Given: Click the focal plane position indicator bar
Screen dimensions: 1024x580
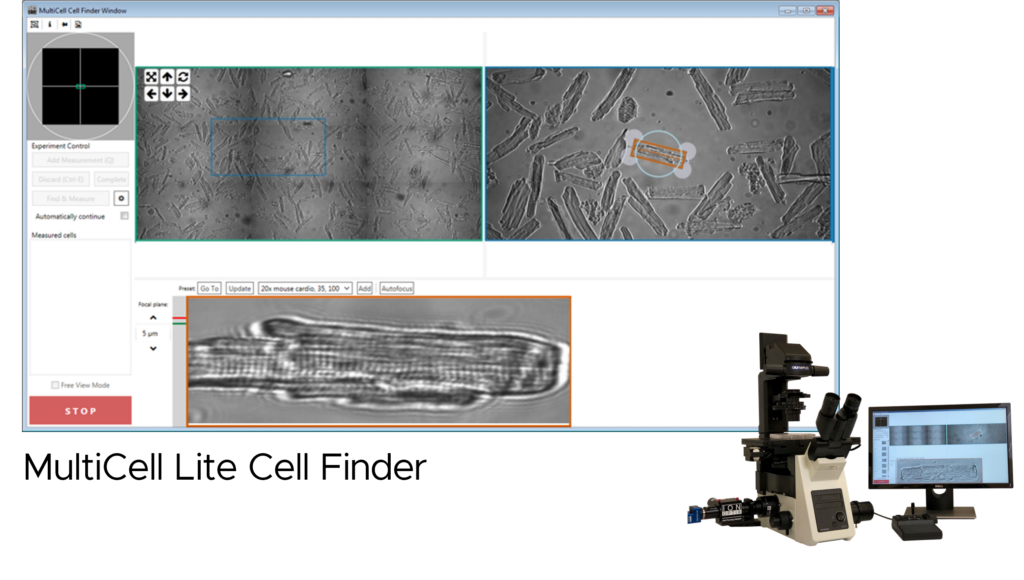Looking at the screenshot, I should tap(179, 360).
